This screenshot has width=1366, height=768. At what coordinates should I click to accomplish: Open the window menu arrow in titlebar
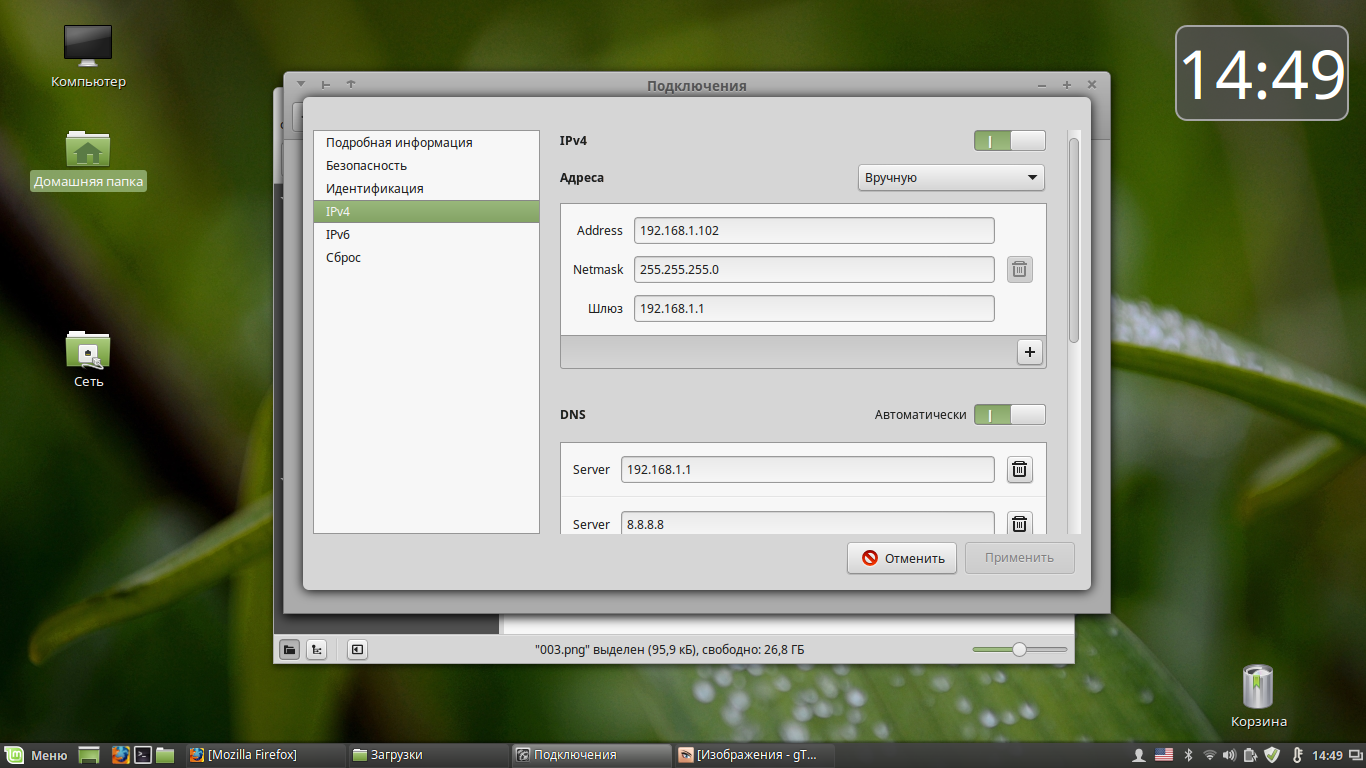[301, 85]
